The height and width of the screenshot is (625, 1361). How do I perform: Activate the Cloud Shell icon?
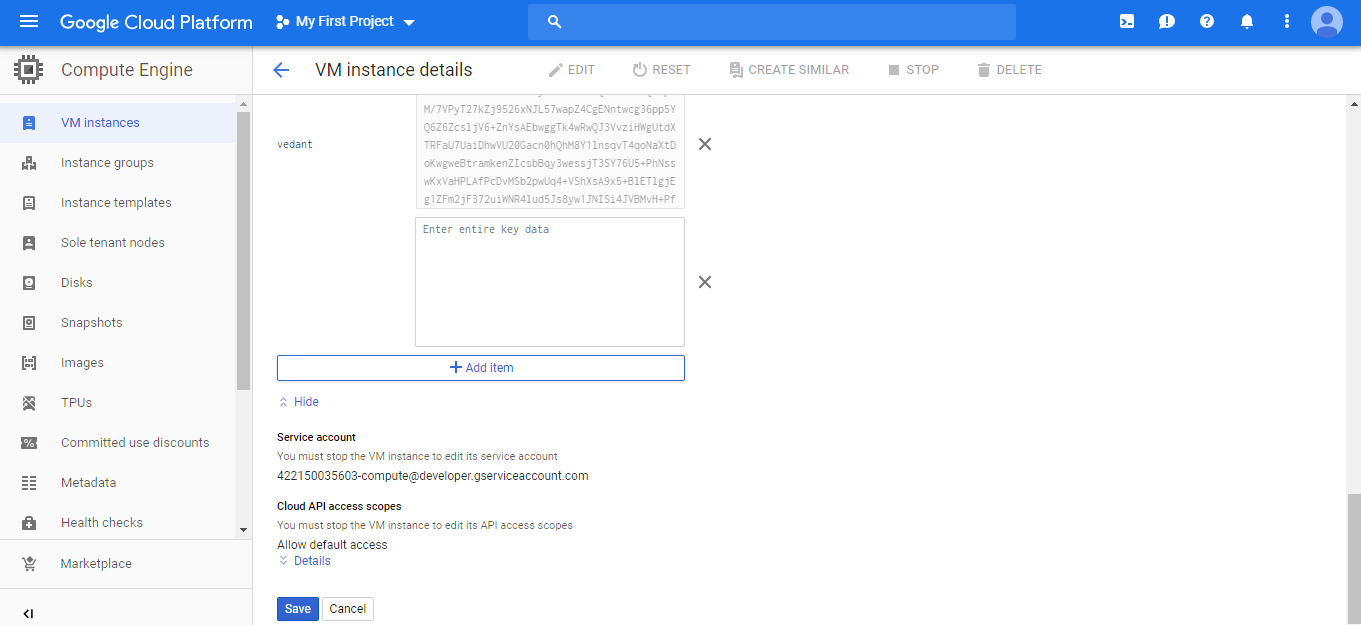pos(1127,21)
